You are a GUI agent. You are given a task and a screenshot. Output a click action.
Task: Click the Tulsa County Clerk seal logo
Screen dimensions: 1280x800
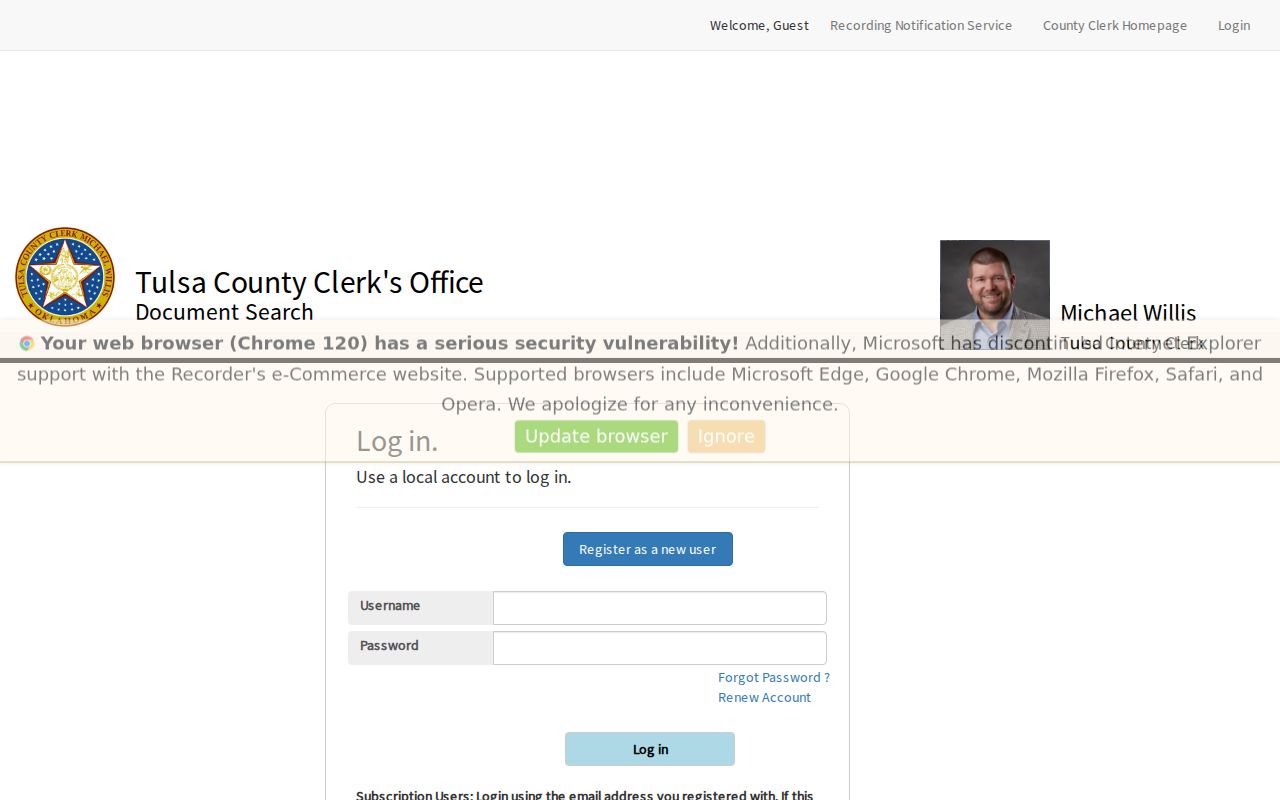coord(65,277)
